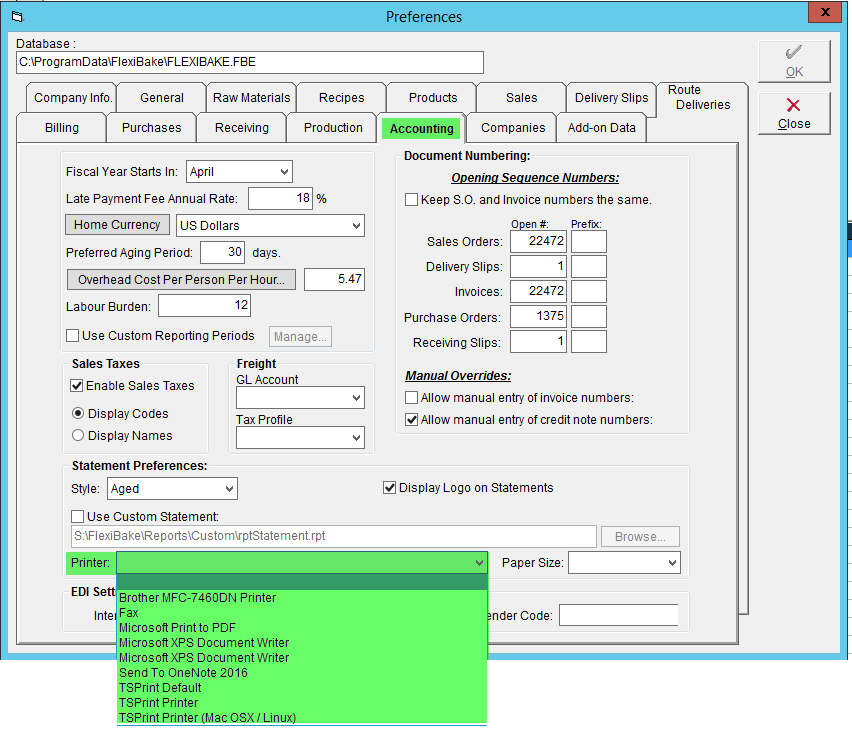
Task: Uncheck manual entry of credit note numbers
Action: coord(411,420)
